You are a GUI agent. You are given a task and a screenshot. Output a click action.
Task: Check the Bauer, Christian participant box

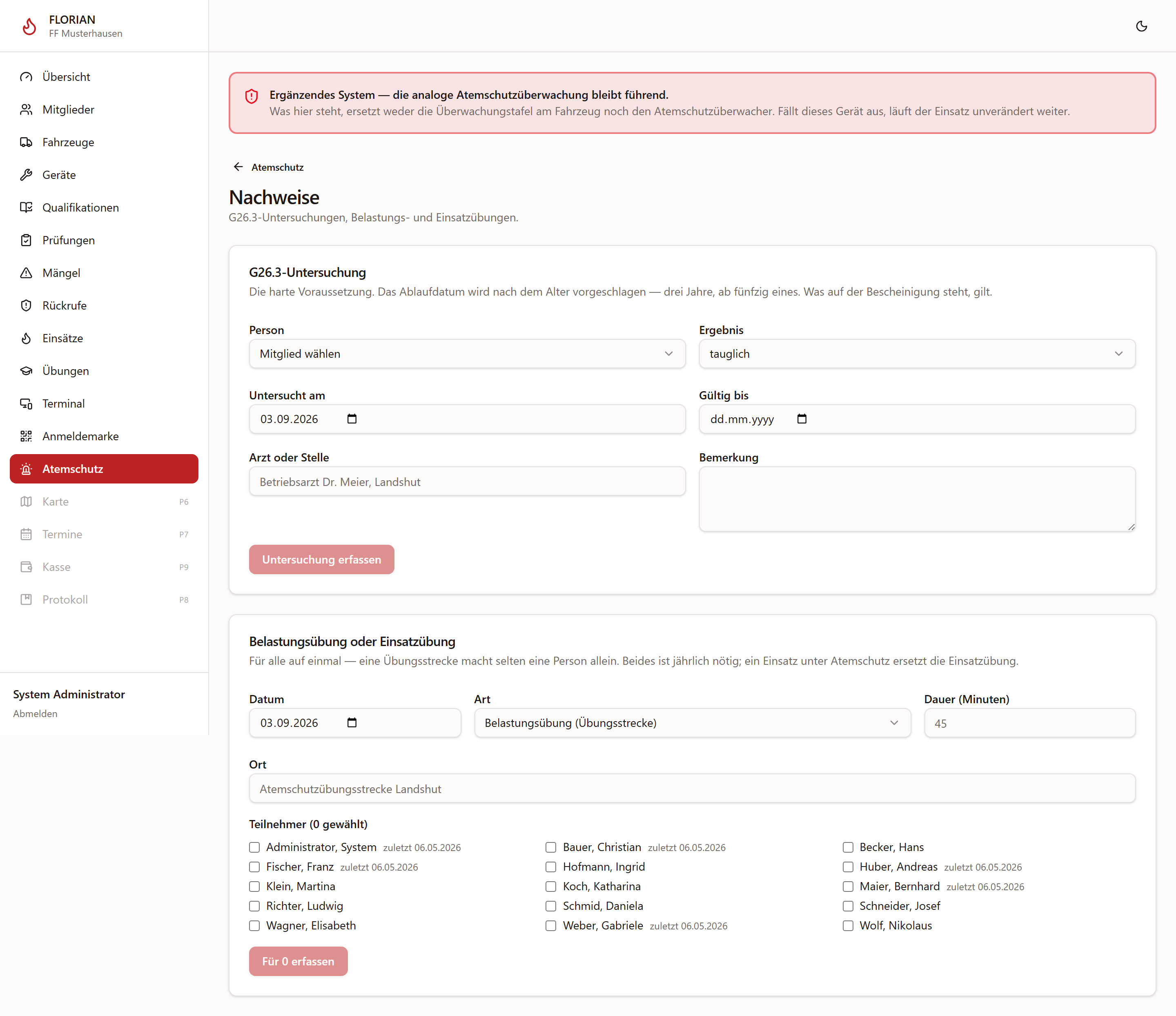click(550, 847)
